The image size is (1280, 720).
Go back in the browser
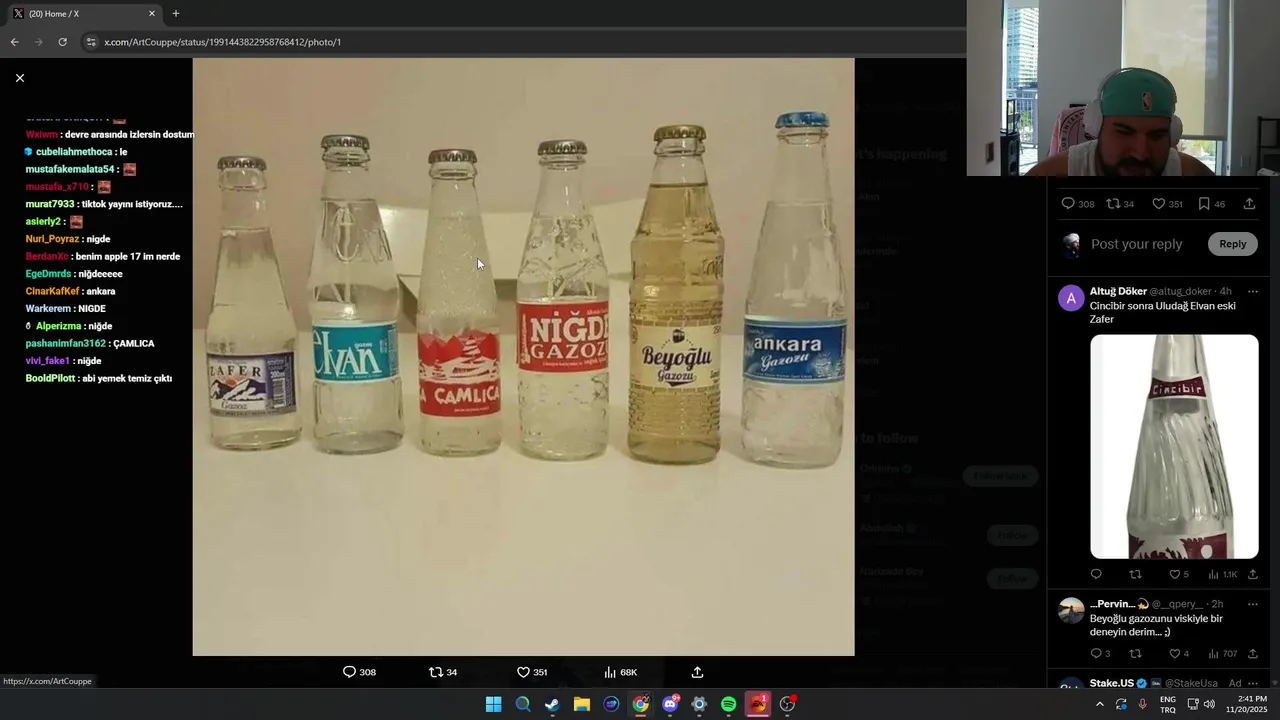point(14,42)
